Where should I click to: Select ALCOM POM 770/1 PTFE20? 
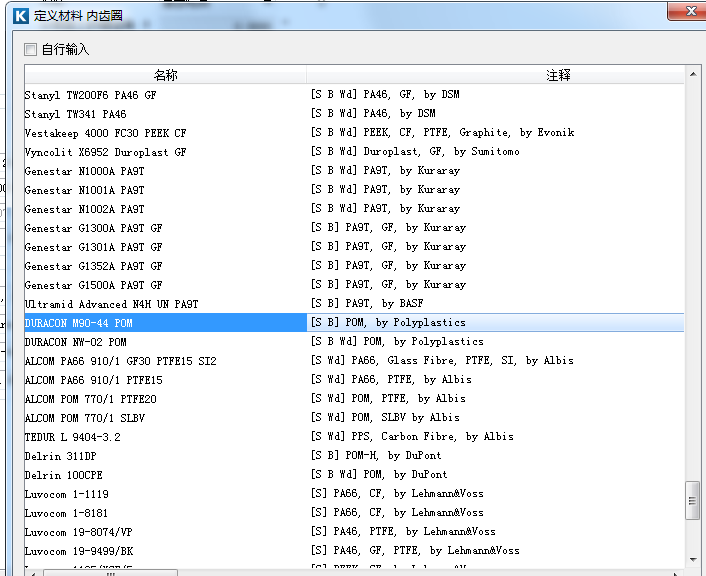tap(91, 399)
